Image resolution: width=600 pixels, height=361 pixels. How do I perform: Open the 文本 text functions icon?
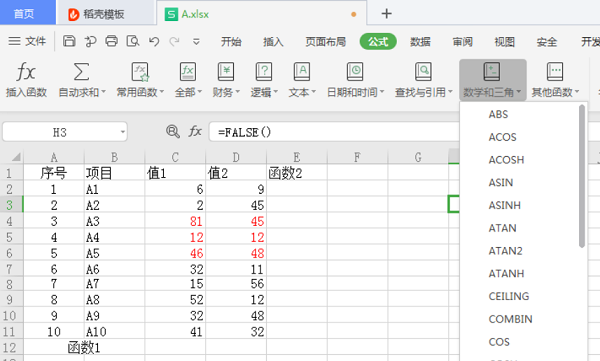click(302, 72)
